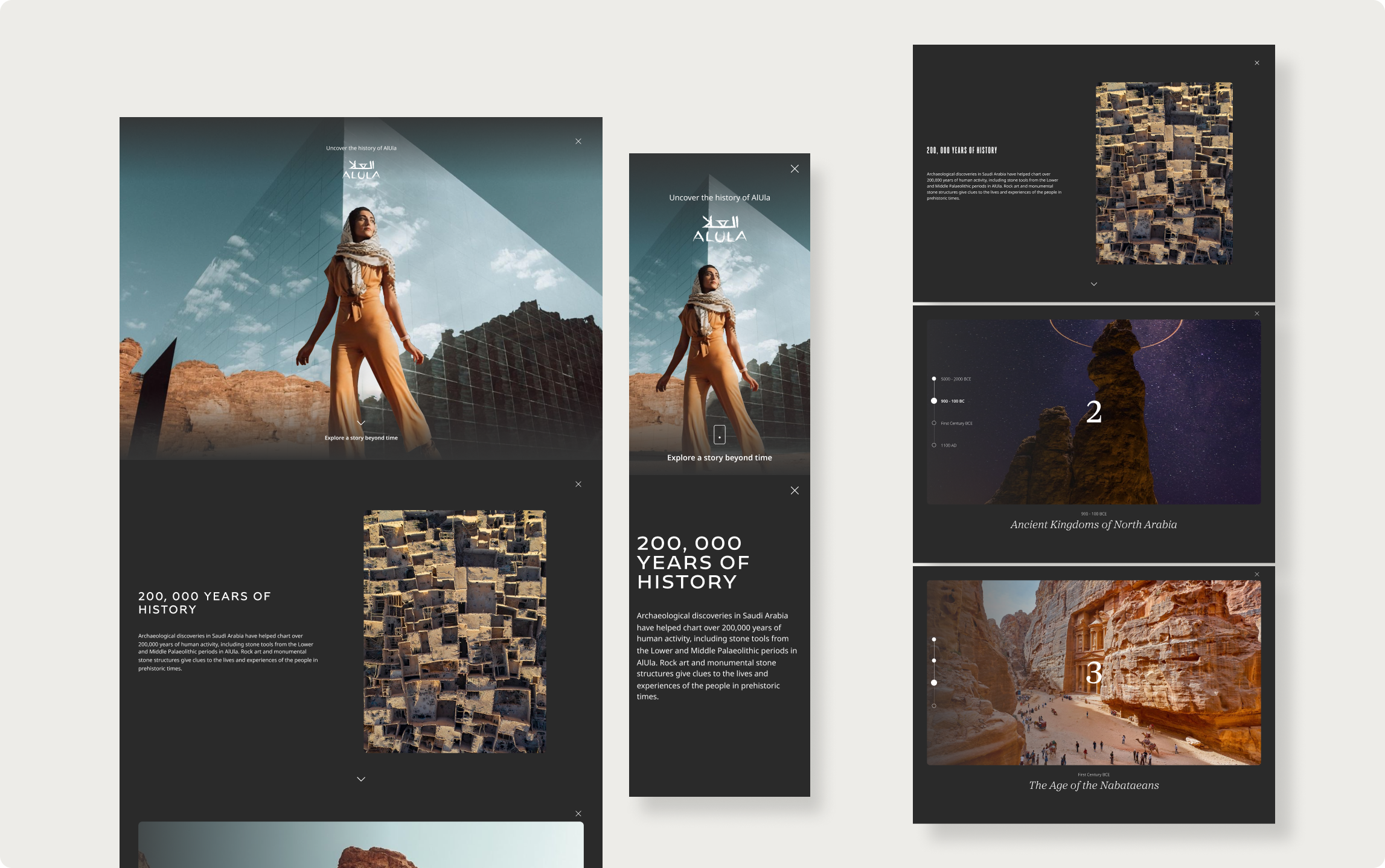Viewport: 1385px width, 868px height.
Task: Select the '900 - 100 BC' timeline marker
Action: (x=934, y=401)
